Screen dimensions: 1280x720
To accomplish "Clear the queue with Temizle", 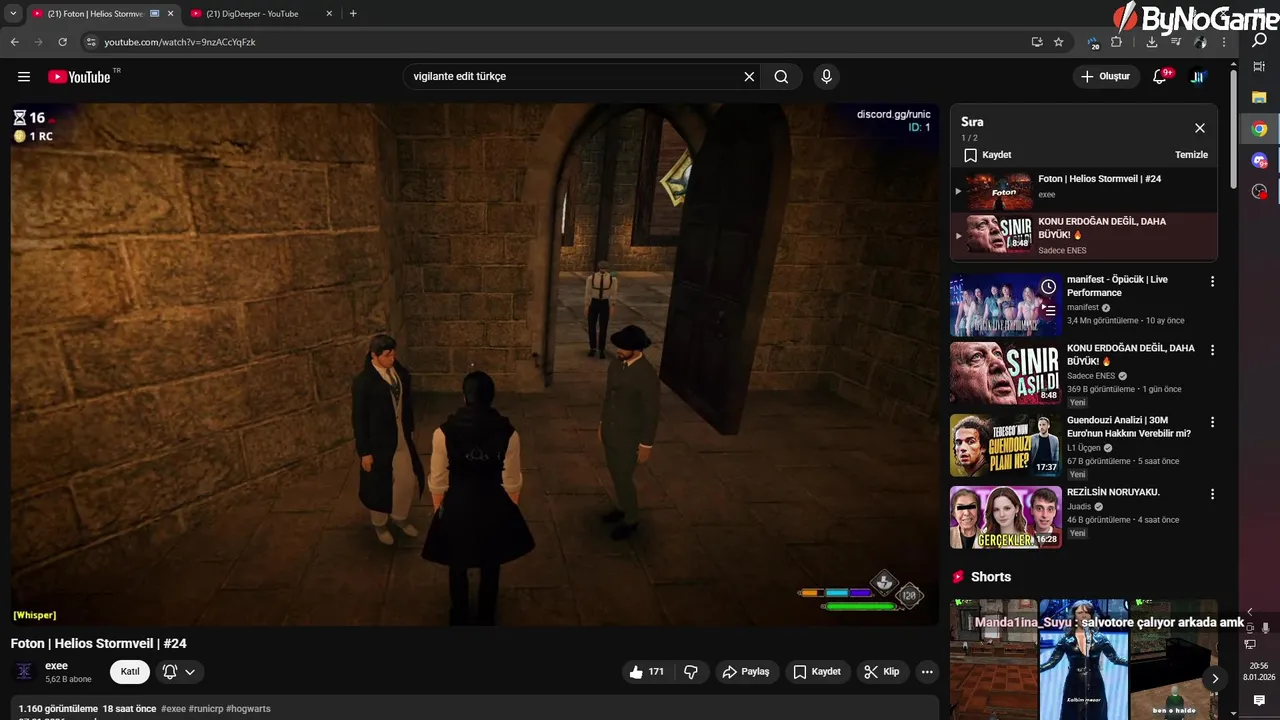I will pos(1191,155).
